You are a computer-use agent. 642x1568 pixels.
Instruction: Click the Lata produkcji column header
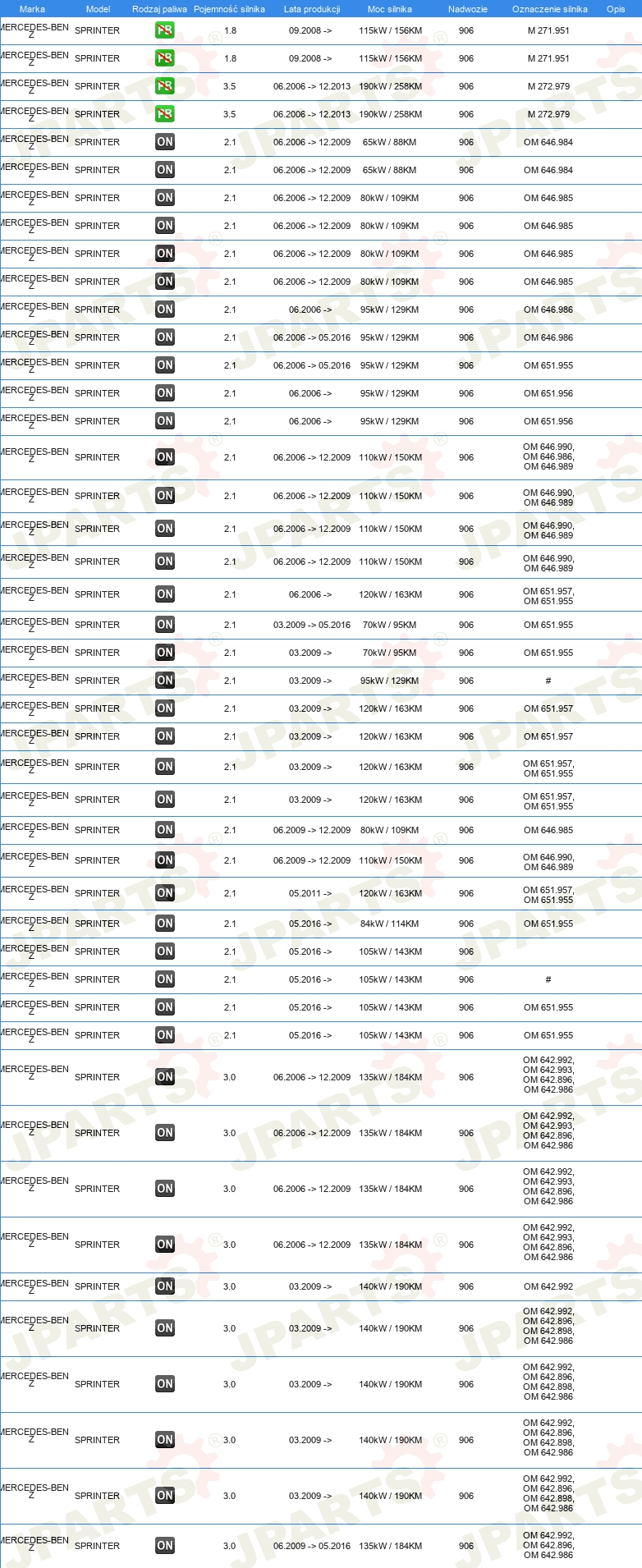pyautogui.click(x=312, y=9)
